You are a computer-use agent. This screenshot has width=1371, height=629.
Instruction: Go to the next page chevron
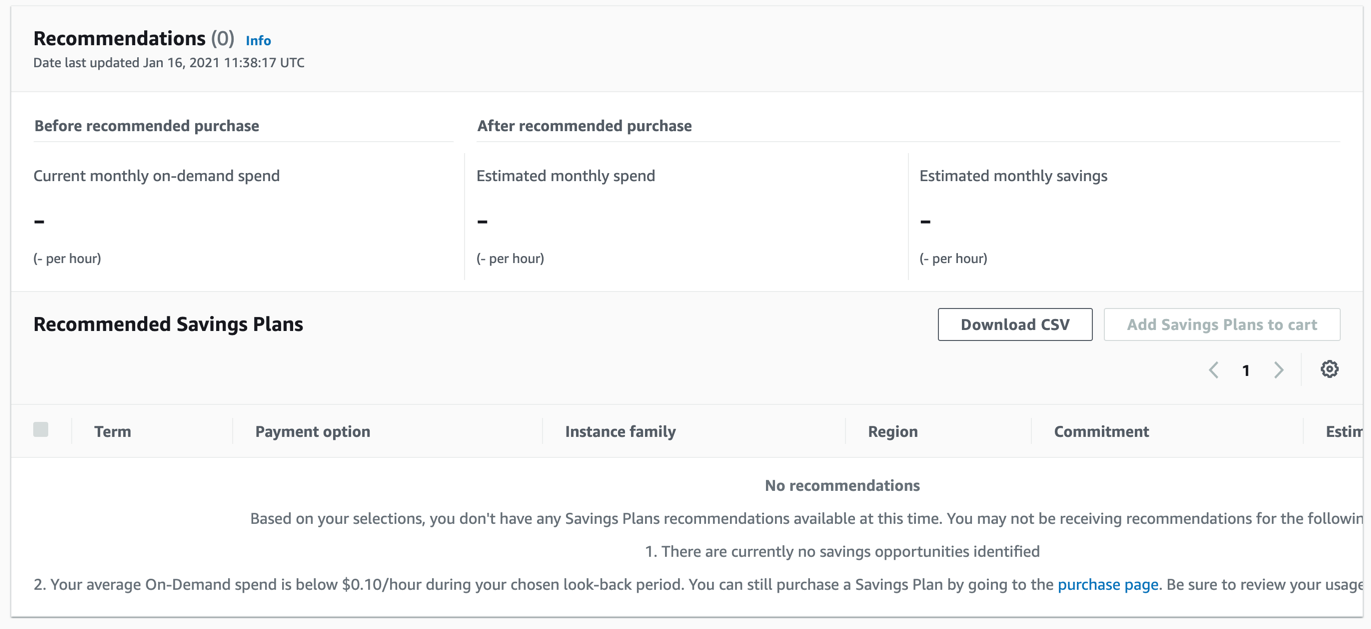click(1279, 369)
